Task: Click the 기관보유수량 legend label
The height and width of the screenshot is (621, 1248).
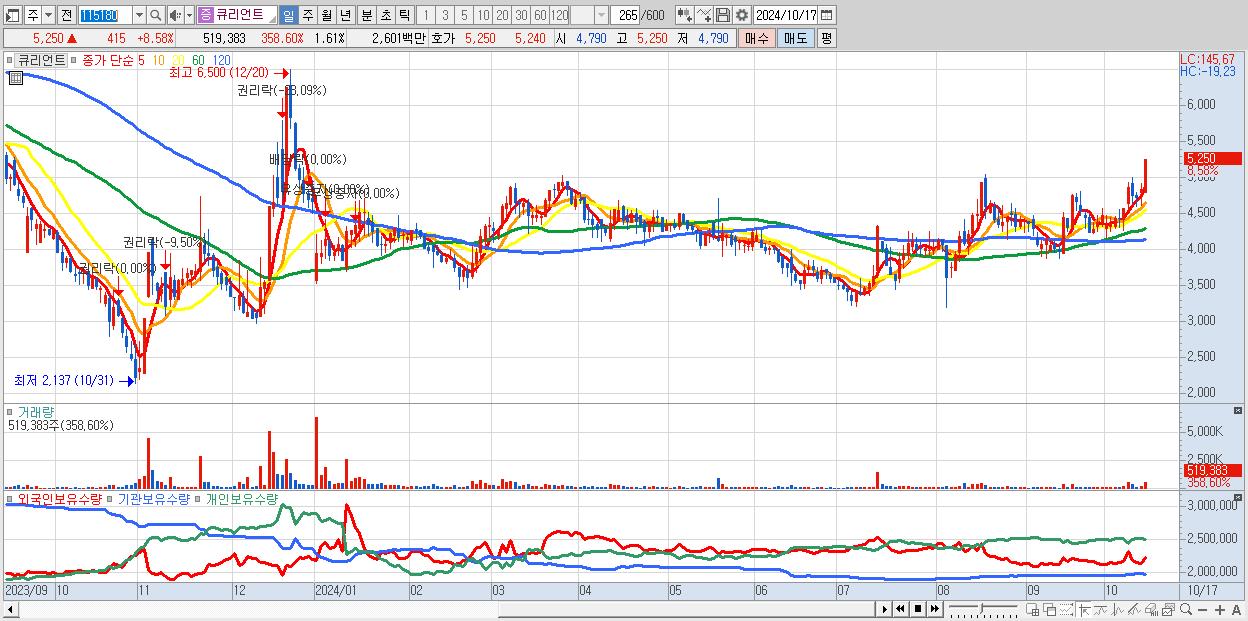Action: (153, 498)
